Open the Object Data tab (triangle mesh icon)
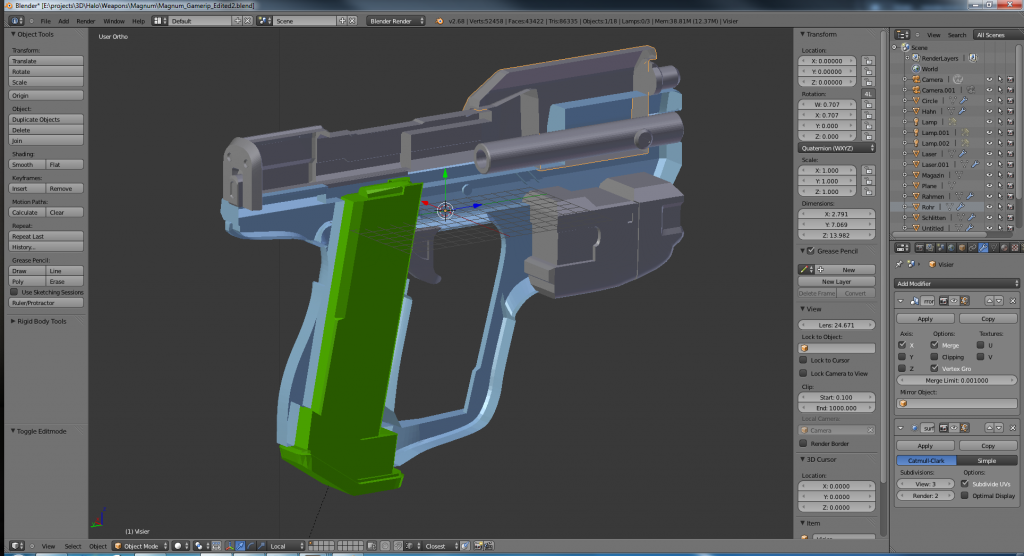 (x=994, y=248)
